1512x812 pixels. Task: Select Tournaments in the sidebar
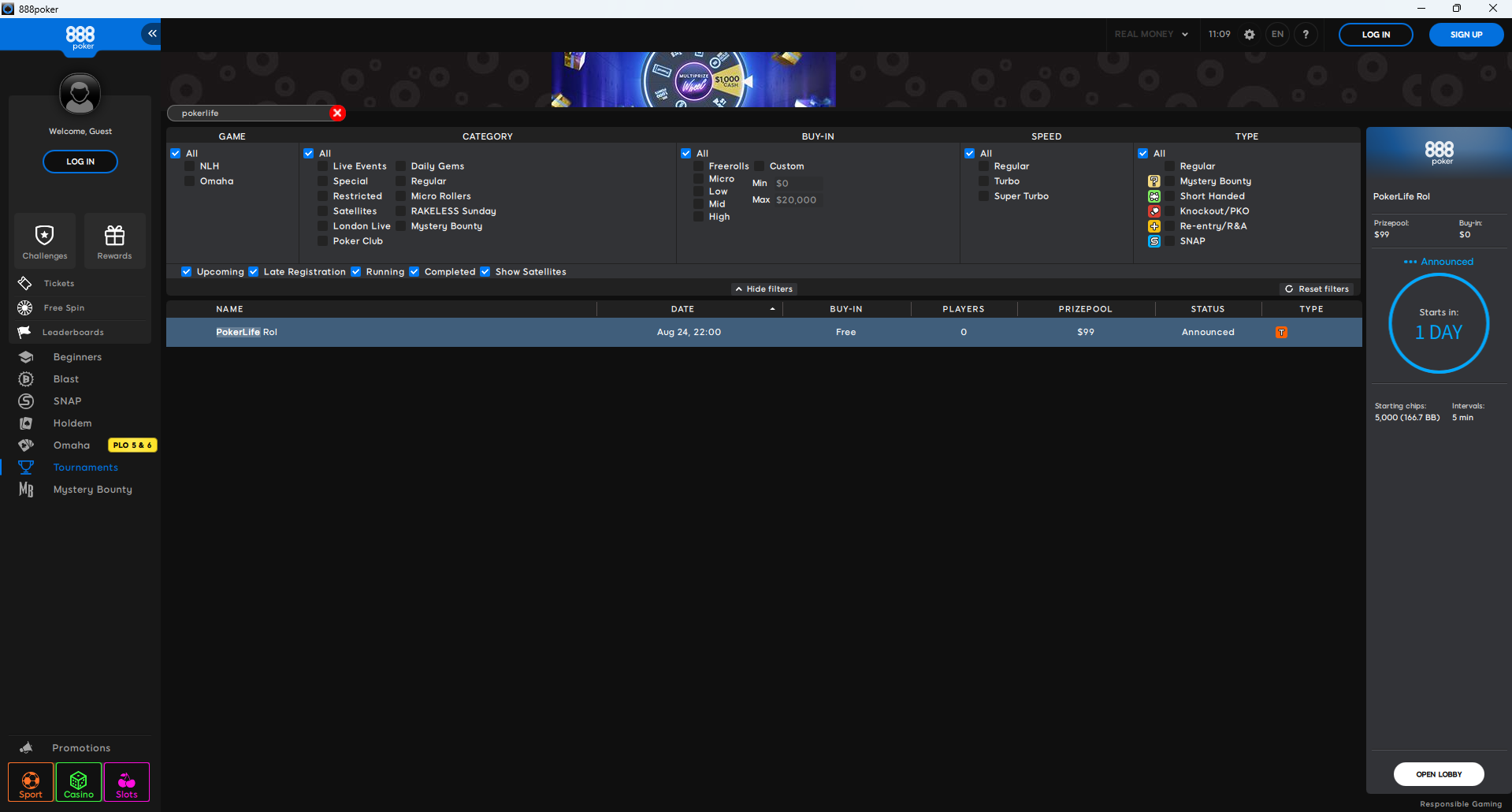85,467
